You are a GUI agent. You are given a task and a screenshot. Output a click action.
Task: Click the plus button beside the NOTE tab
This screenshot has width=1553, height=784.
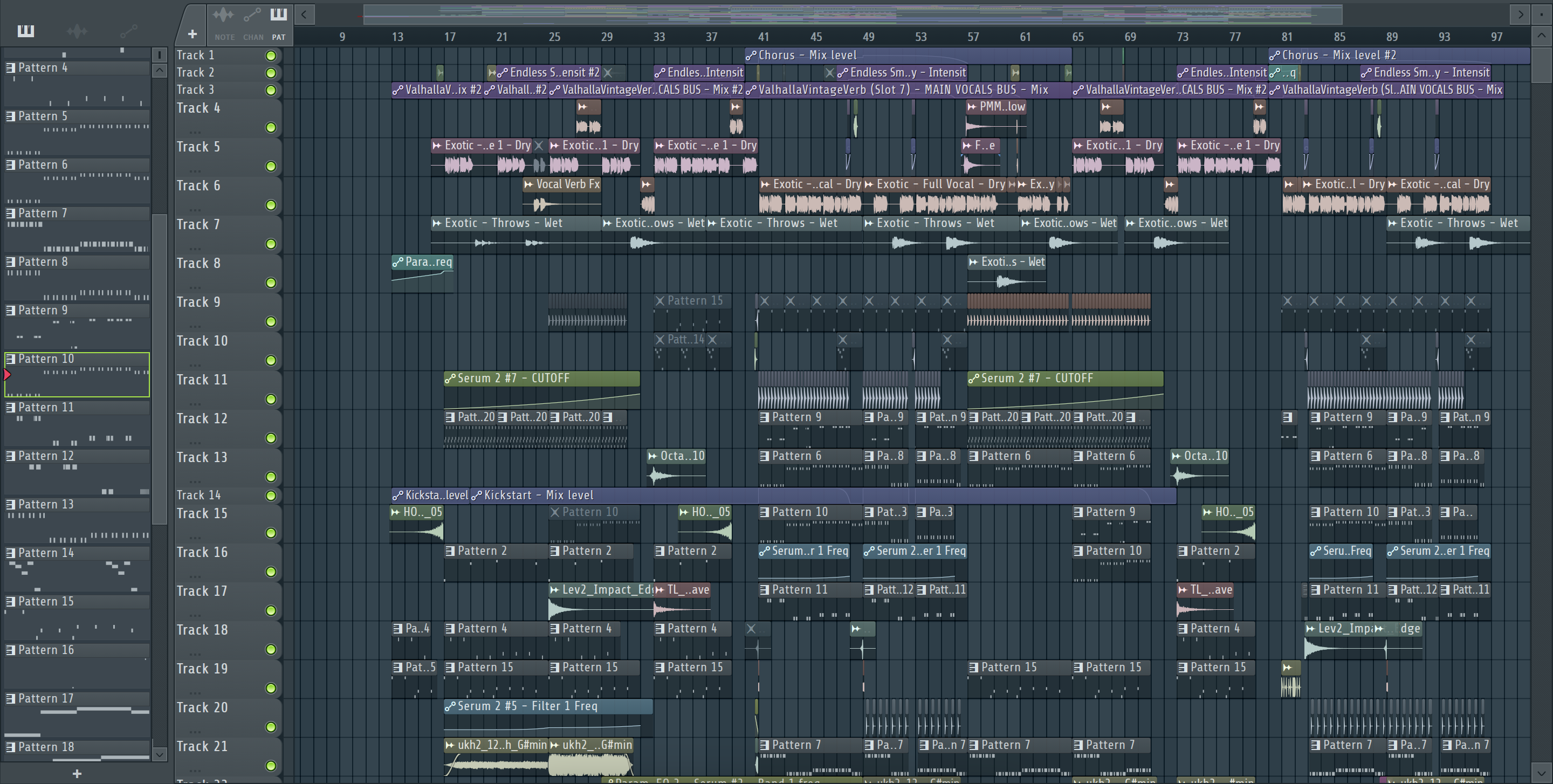[x=193, y=35]
